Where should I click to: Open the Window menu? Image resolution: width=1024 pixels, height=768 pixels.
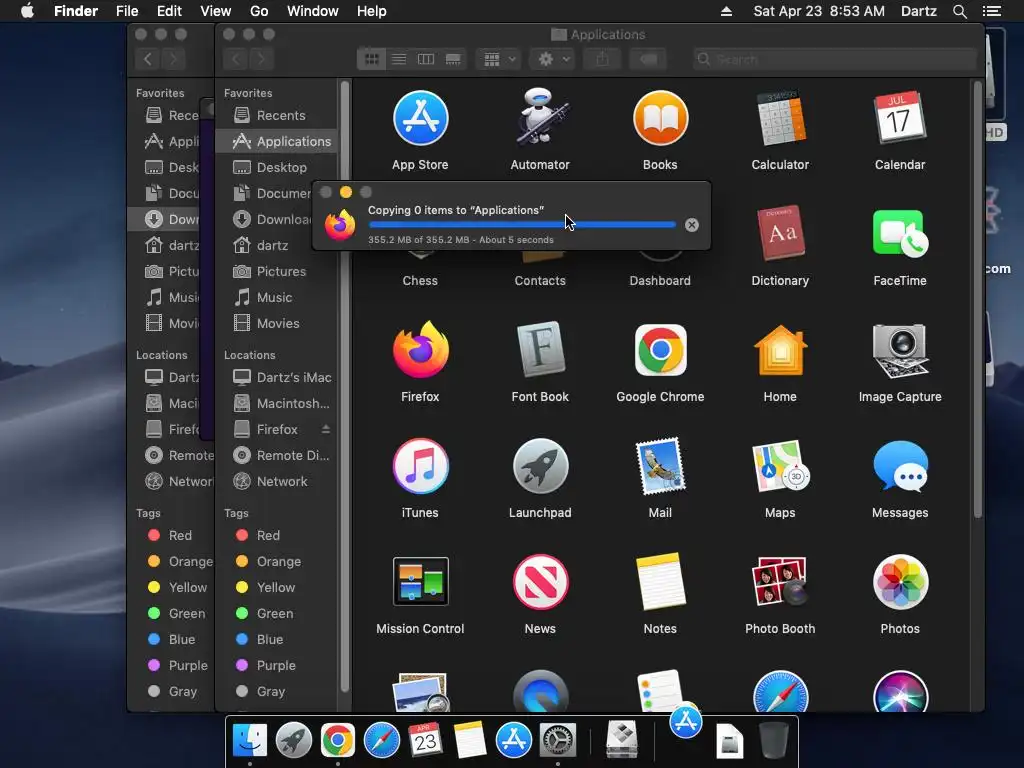click(x=313, y=11)
